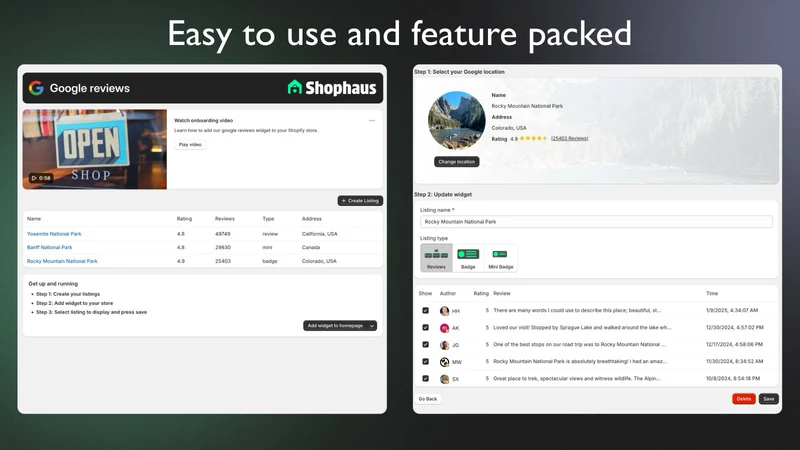
Task: Open Banff National Park listing
Action: 49,247
